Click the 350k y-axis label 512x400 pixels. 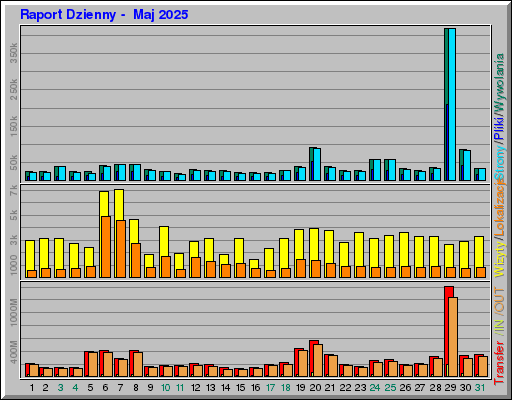[14, 53]
